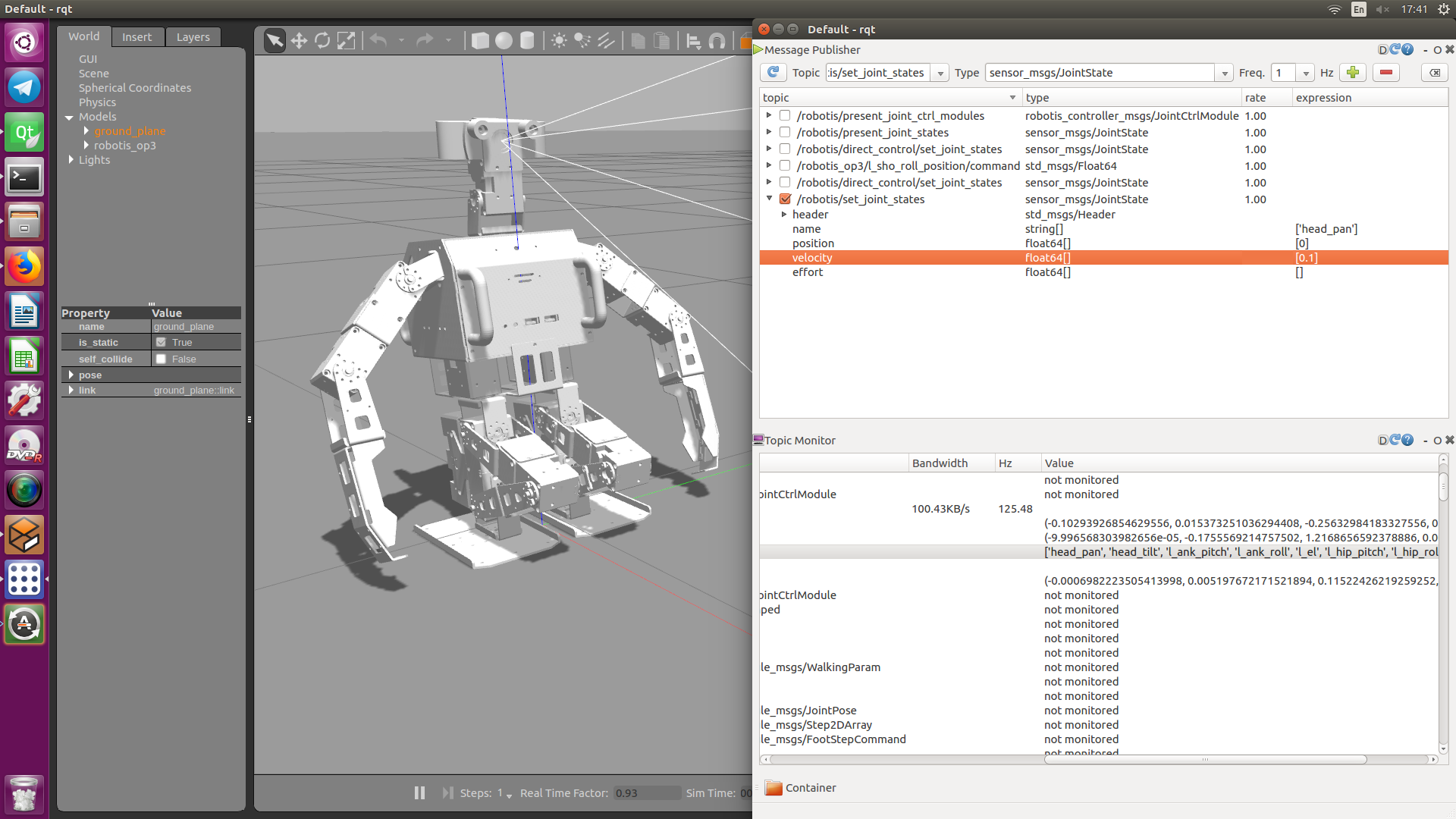
Task: Select the Rotate mode tool
Action: [322, 40]
